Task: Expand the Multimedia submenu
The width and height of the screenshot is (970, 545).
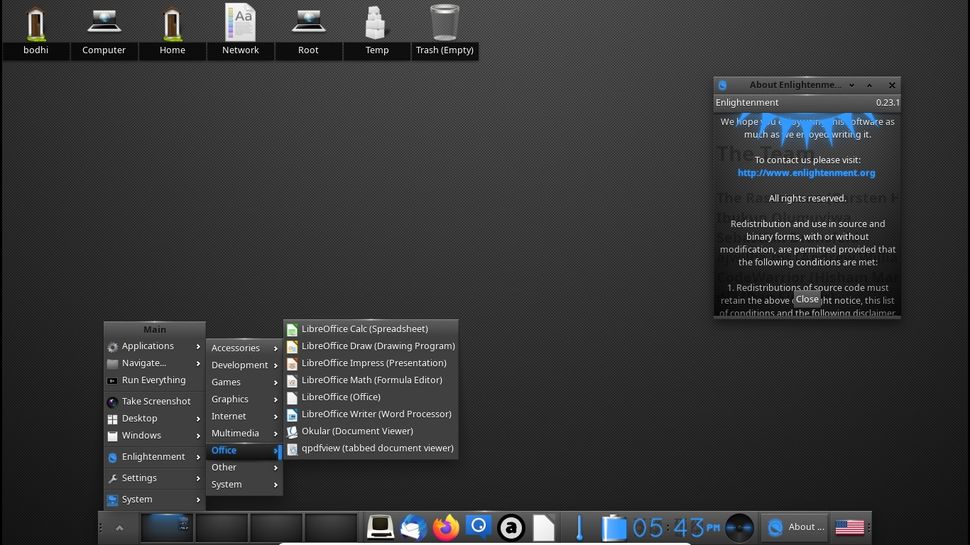Action: [x=244, y=433]
